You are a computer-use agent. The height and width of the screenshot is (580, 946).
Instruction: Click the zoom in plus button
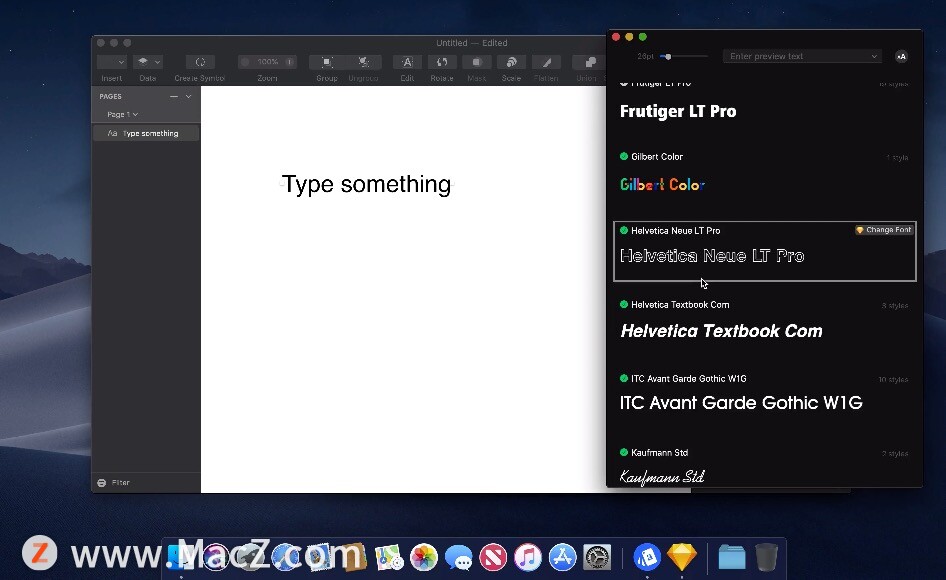[290, 62]
